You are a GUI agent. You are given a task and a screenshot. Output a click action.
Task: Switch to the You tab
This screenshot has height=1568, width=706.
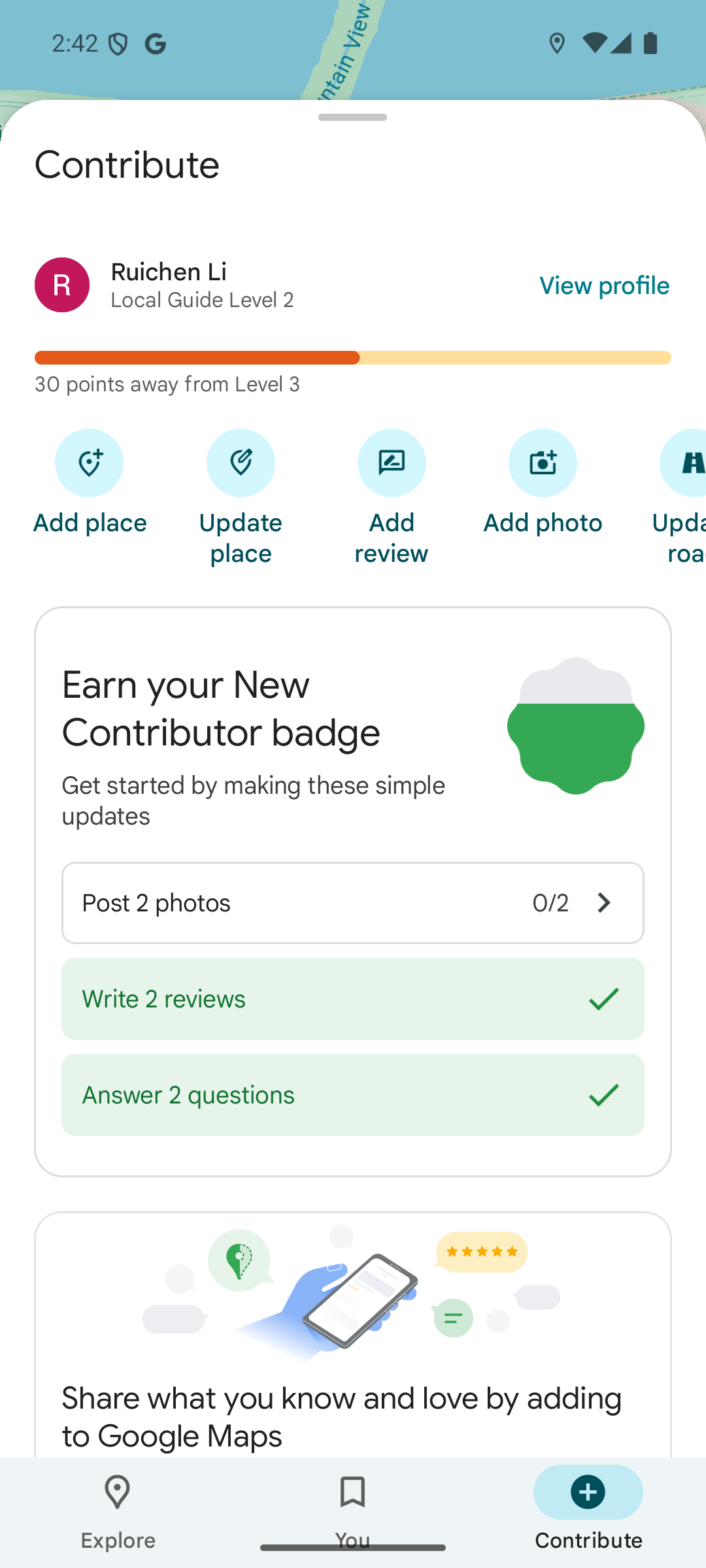click(353, 1511)
